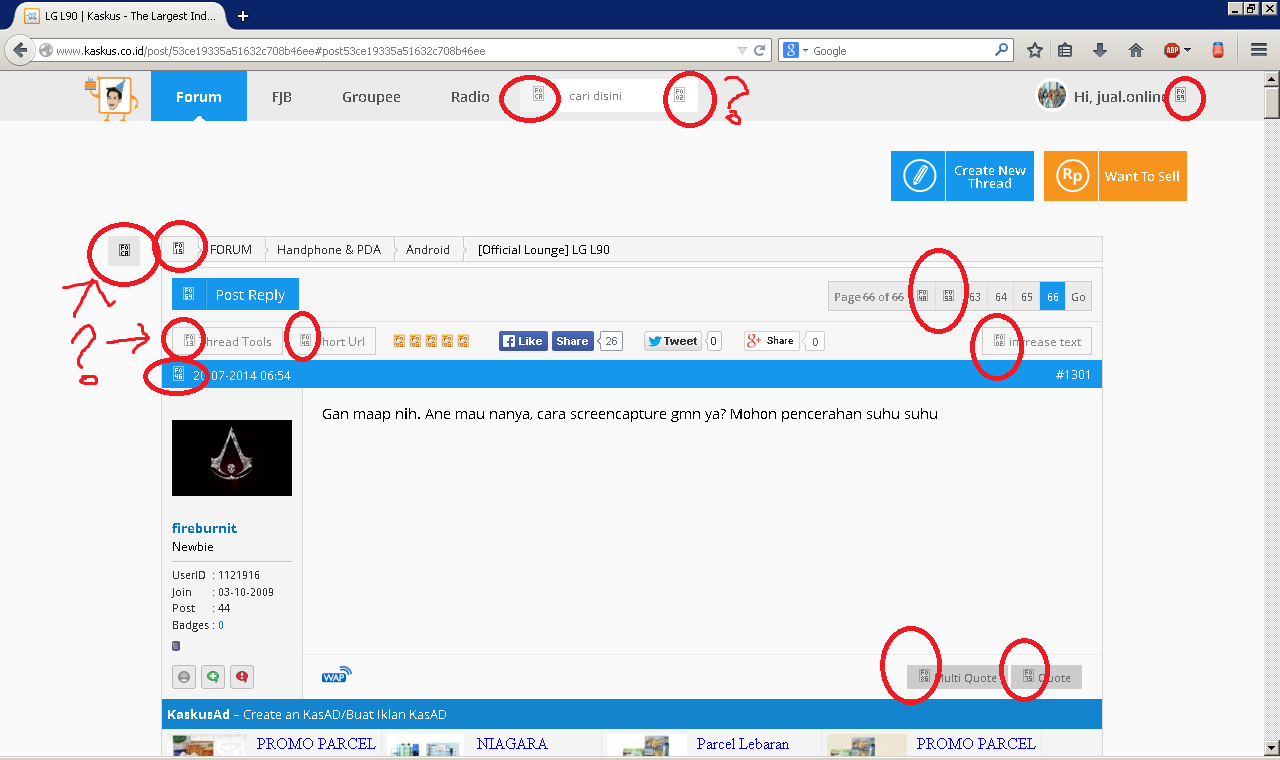Click the increase text button
This screenshot has width=1280, height=760.
pyautogui.click(x=1037, y=341)
